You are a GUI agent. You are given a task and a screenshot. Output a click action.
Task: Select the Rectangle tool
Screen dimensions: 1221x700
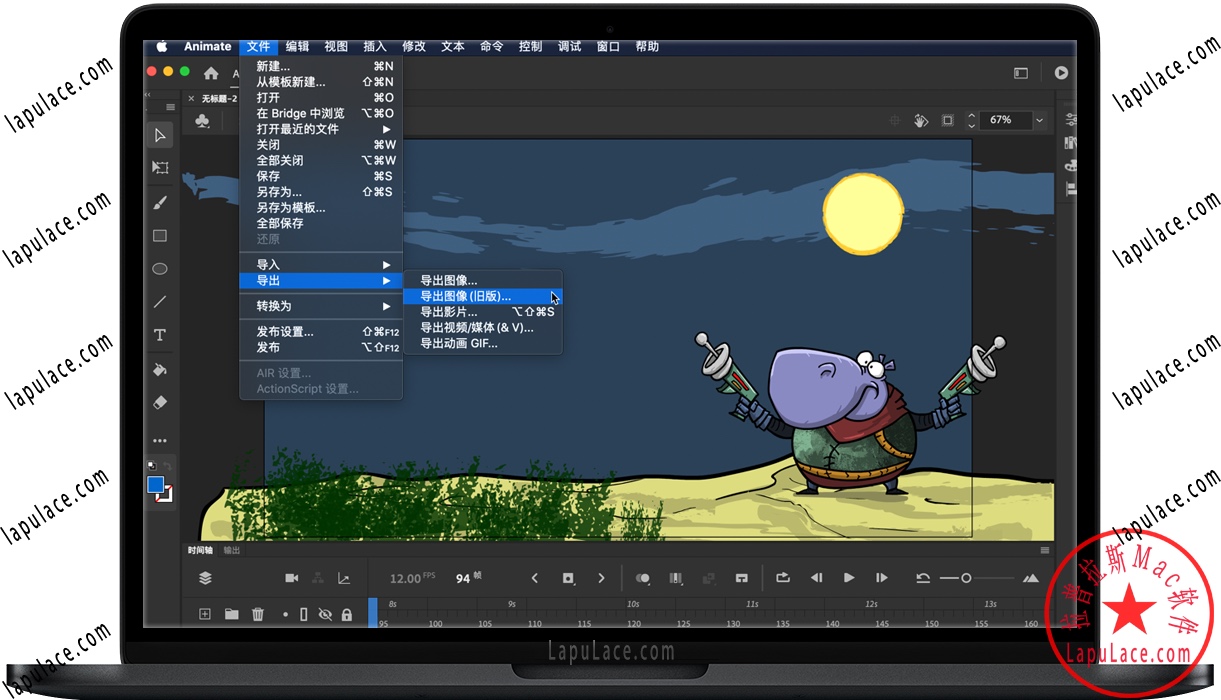coord(160,235)
